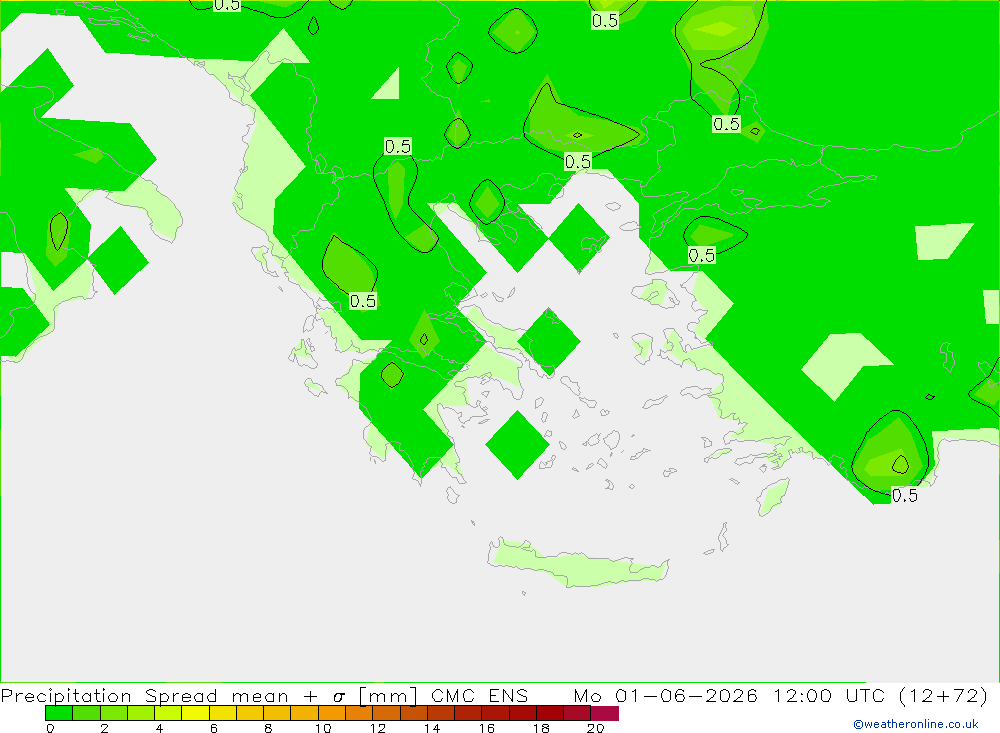Select the yellow legend swatch at value 5

[196, 713]
